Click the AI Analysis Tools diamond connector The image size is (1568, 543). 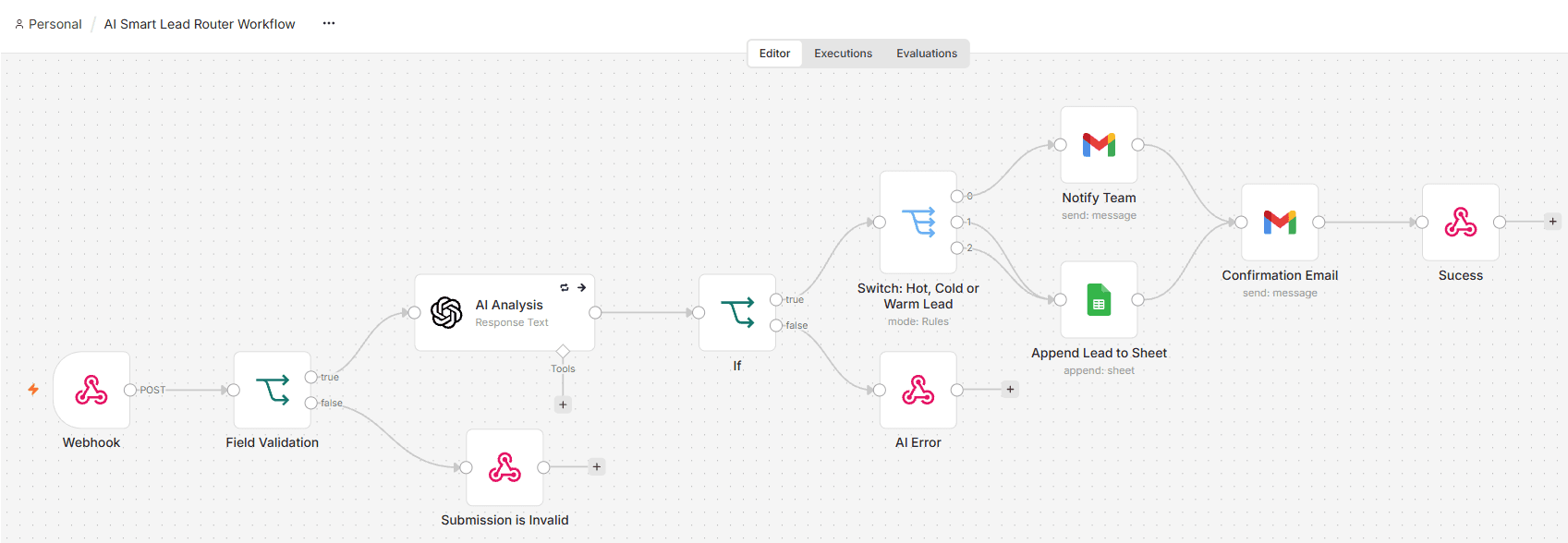point(563,352)
